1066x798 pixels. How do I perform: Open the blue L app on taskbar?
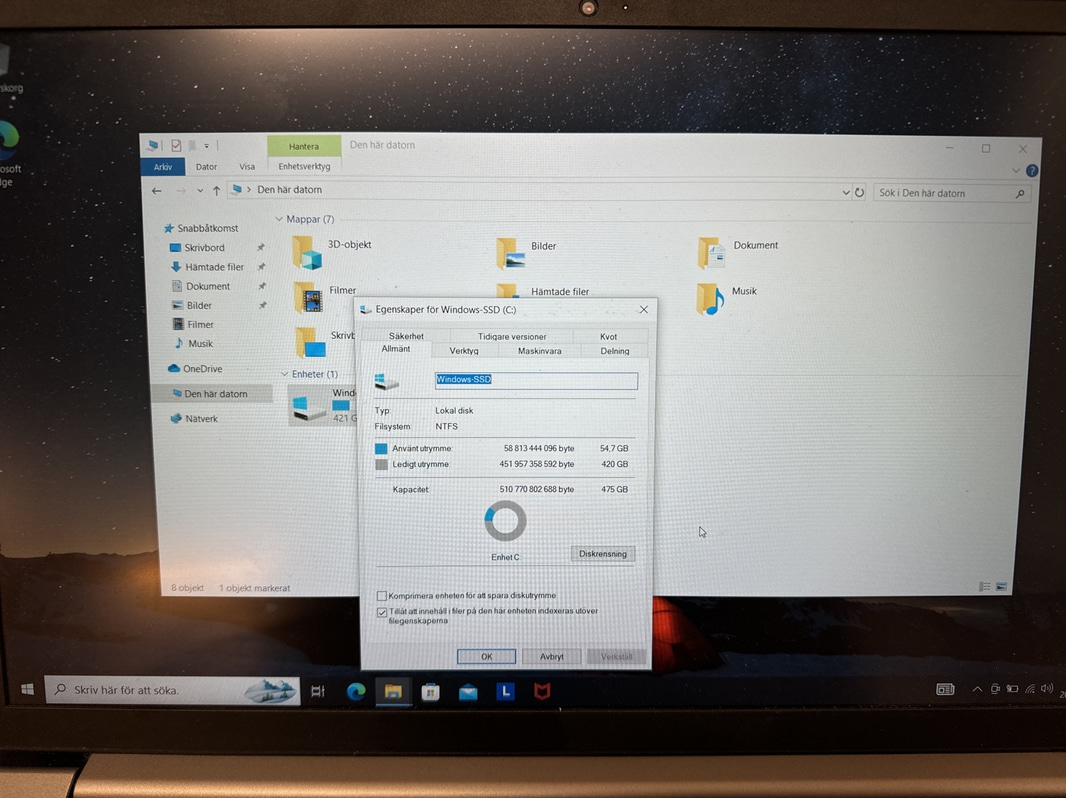(504, 692)
